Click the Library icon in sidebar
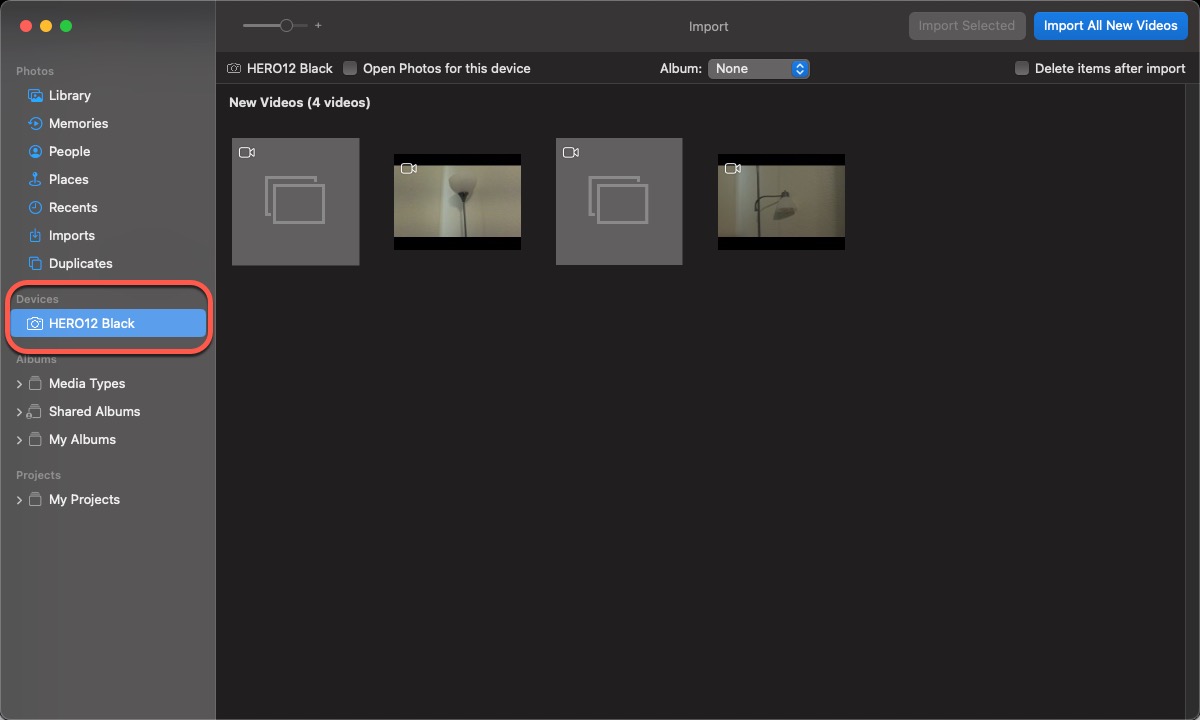The image size is (1200, 720). pos(35,96)
